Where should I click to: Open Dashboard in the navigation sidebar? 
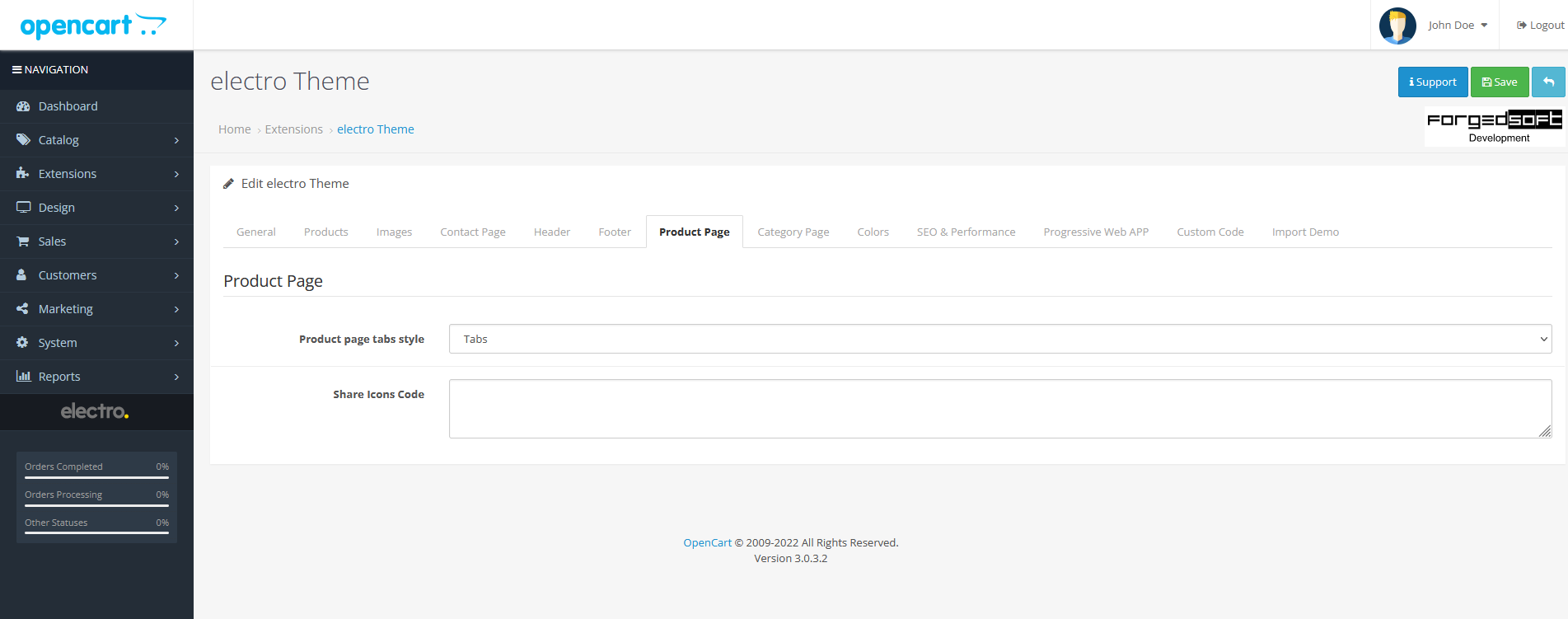[x=96, y=106]
